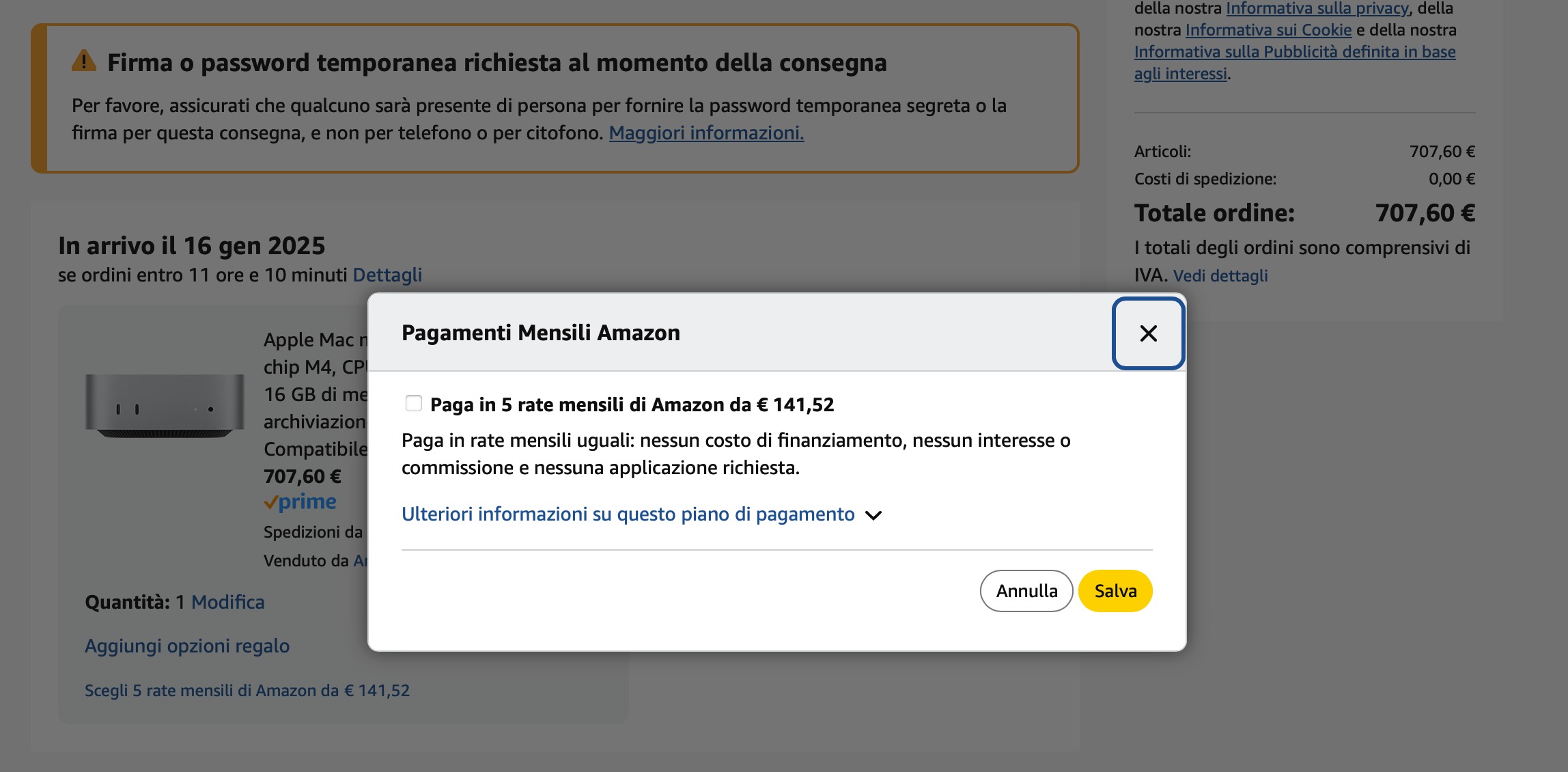The height and width of the screenshot is (772, 1568).
Task: Click 'Vedi dettagli' under order total
Action: (1220, 276)
